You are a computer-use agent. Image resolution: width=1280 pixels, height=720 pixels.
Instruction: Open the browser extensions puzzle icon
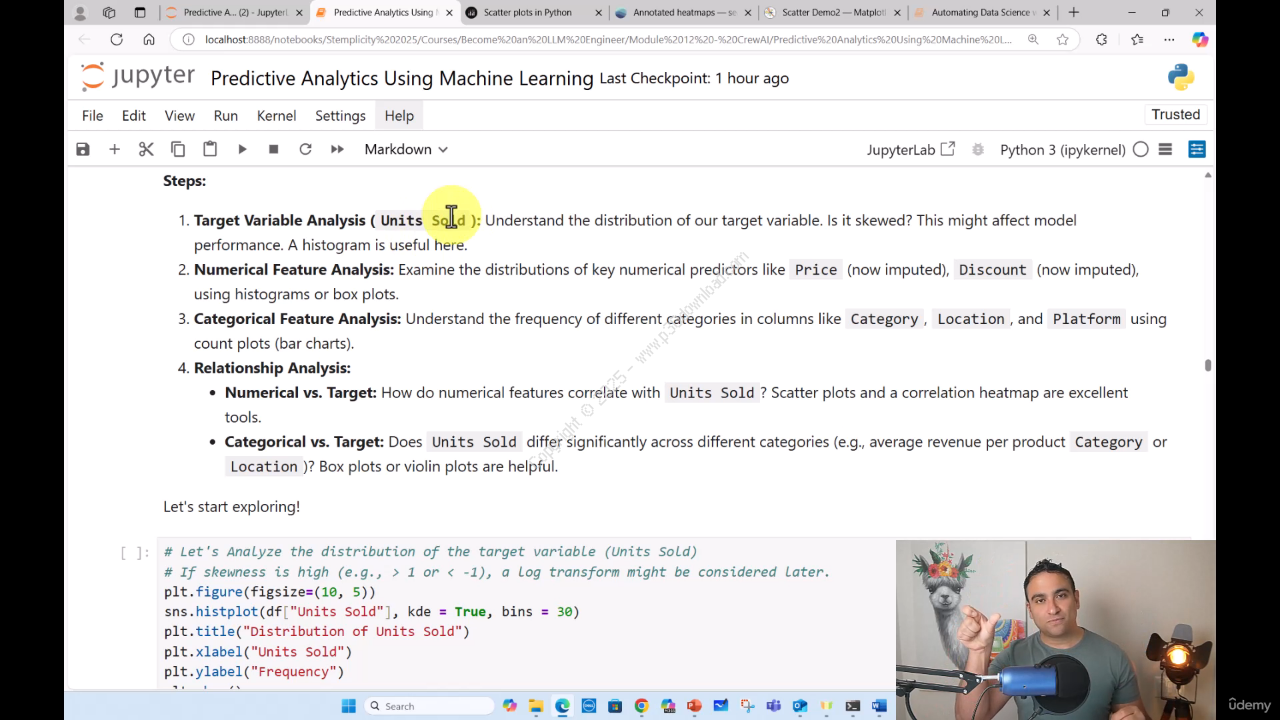click(1102, 39)
